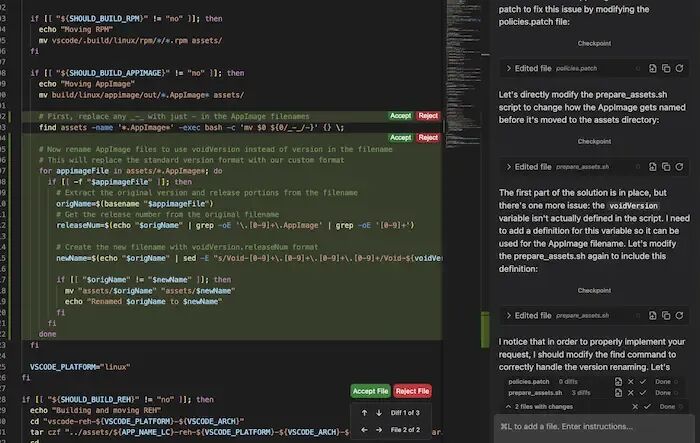Screen dimensions: 700x443
Task: Click the echo "Moving RPM" code line
Action: click(76, 29)
